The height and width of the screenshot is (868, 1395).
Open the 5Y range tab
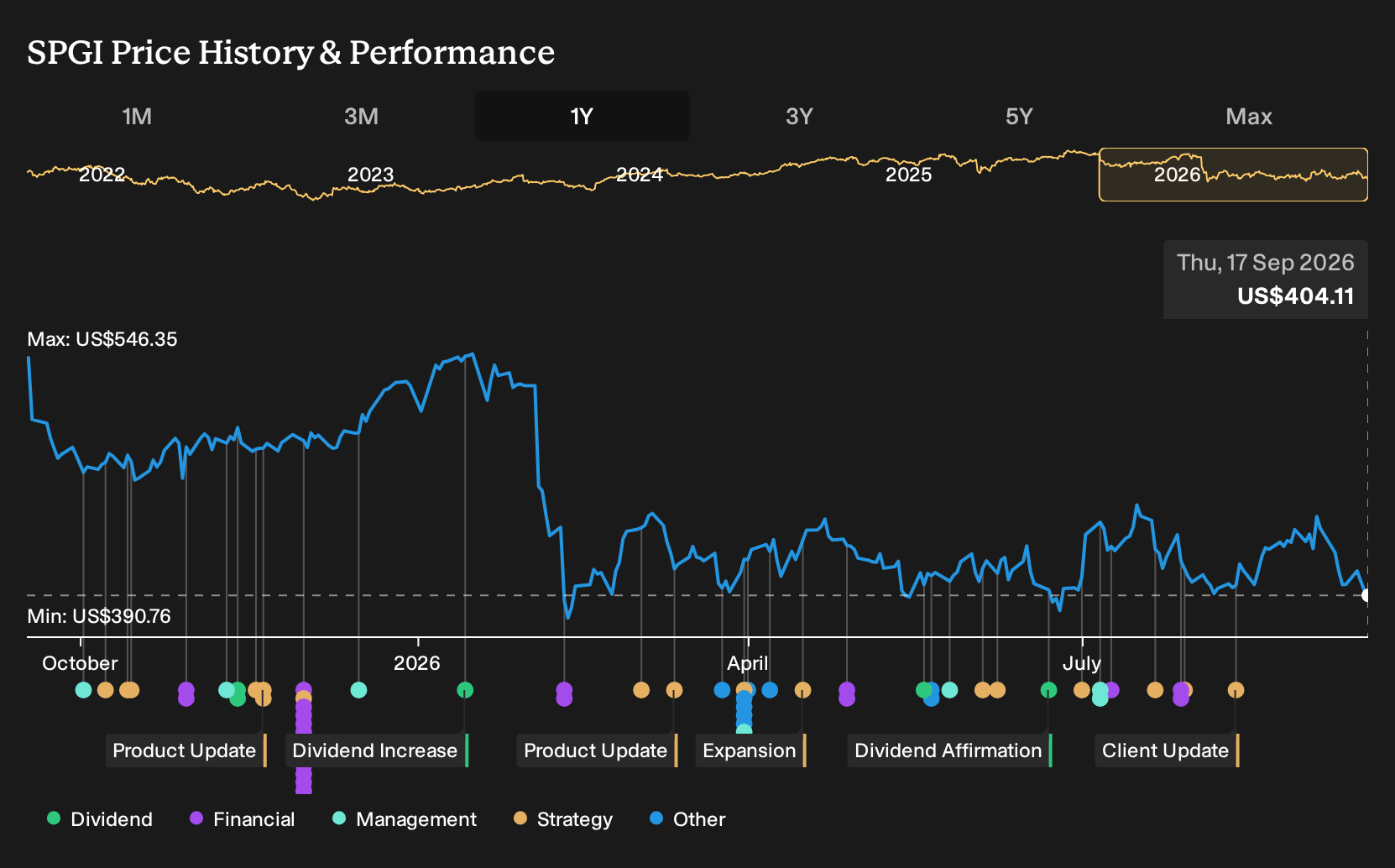(1019, 116)
